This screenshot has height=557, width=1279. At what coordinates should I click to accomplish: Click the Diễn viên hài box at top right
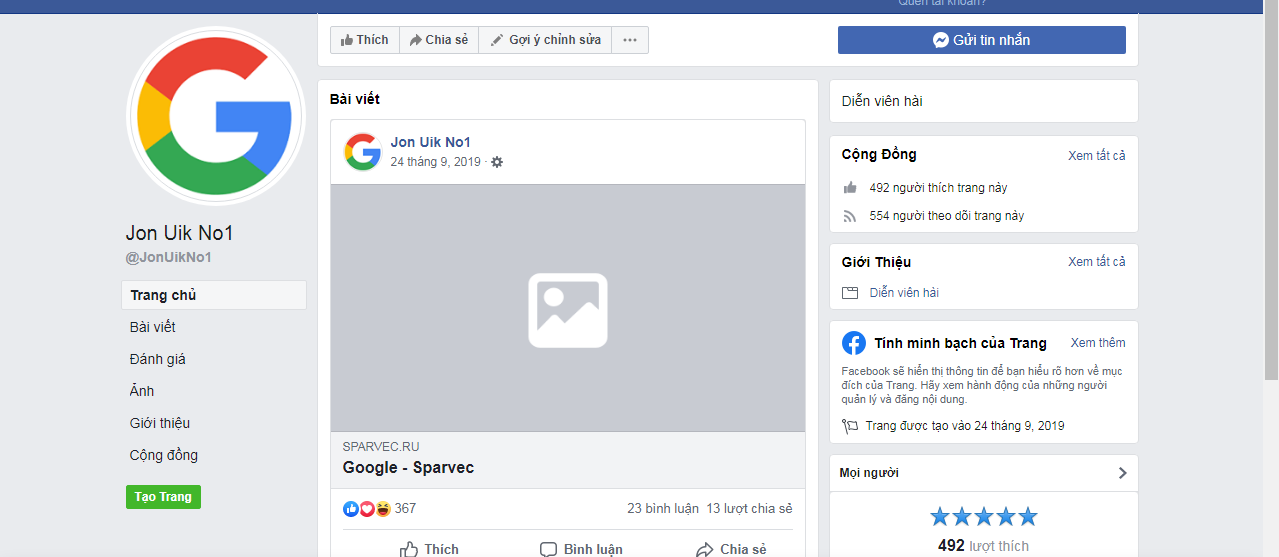pos(984,101)
